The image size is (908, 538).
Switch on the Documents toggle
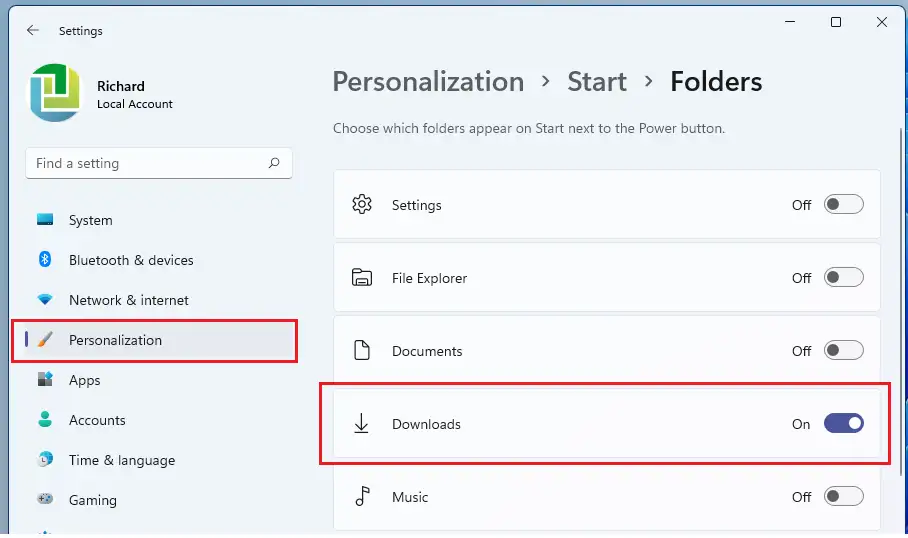coord(844,350)
